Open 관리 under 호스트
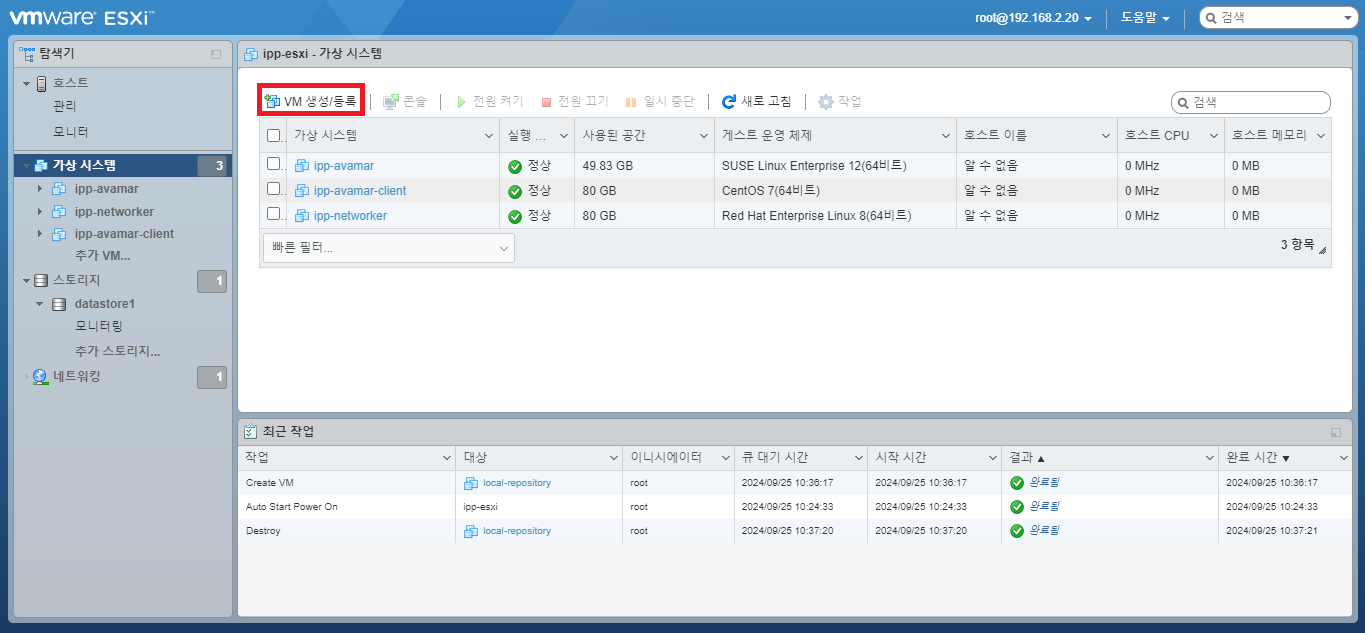The image size is (1365, 633). (x=65, y=106)
